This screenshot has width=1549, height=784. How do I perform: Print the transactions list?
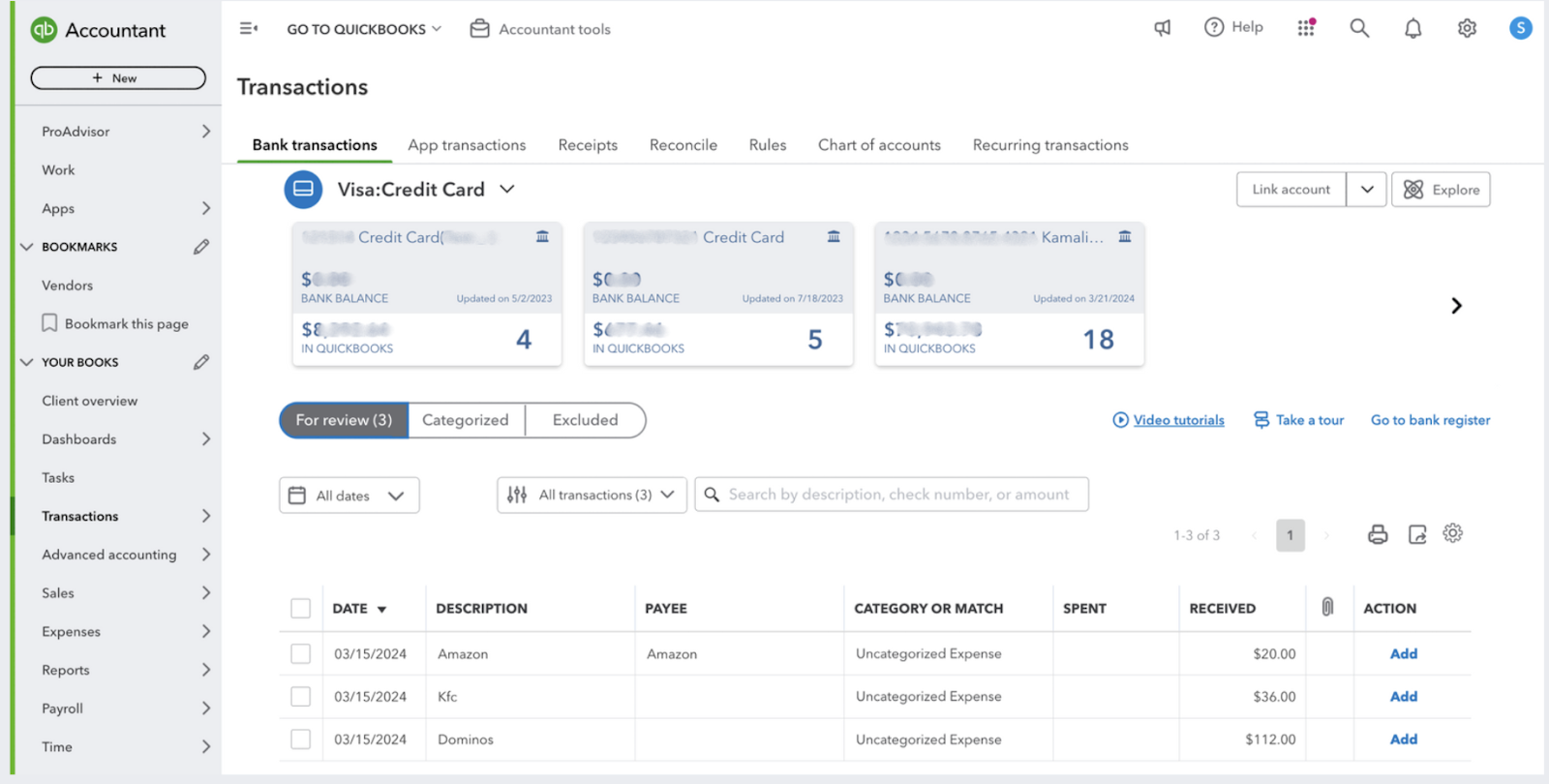click(1378, 534)
